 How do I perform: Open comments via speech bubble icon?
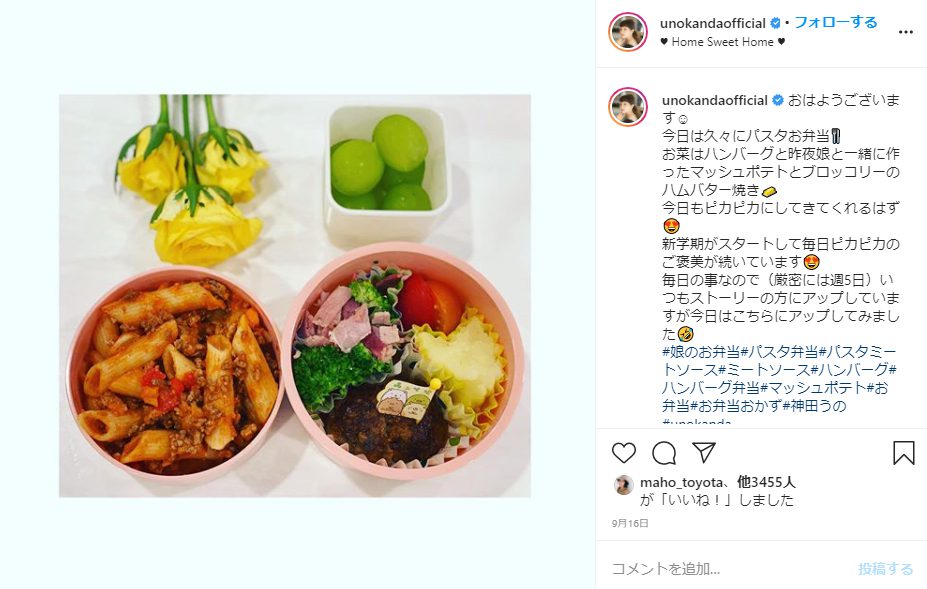pos(664,453)
